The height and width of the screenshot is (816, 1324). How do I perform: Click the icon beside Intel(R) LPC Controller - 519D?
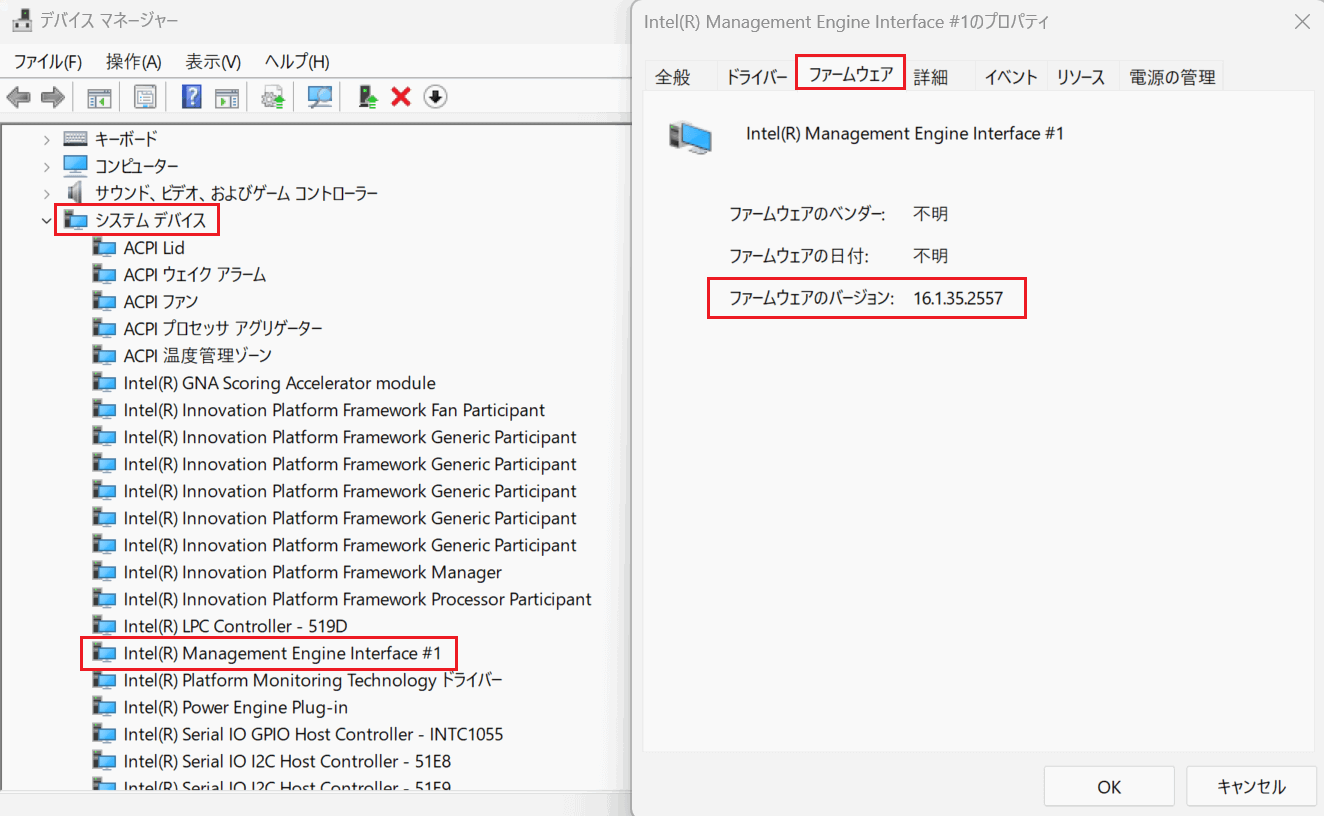(104, 626)
